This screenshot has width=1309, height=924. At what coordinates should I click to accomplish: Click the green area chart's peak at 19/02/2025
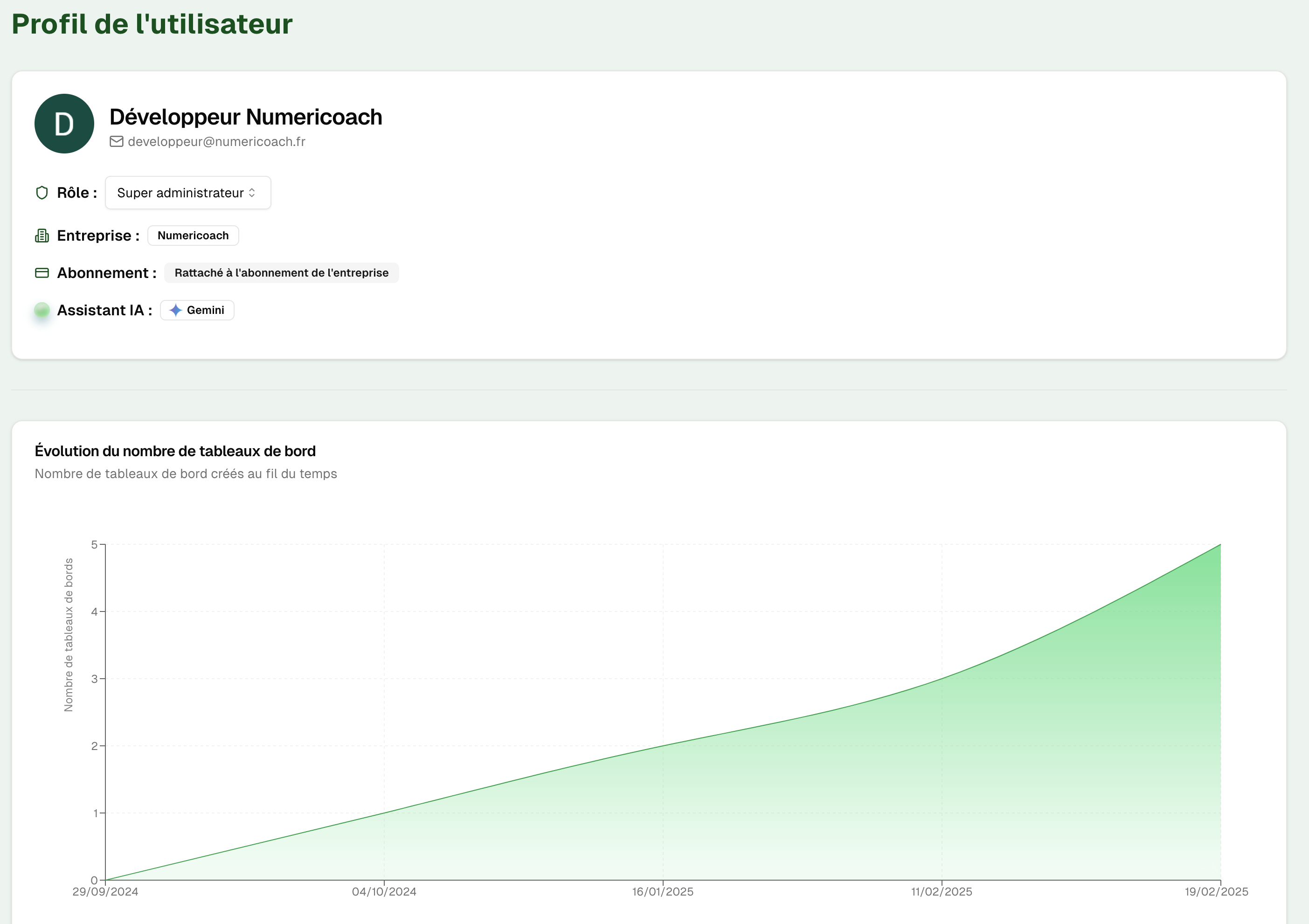1220,545
